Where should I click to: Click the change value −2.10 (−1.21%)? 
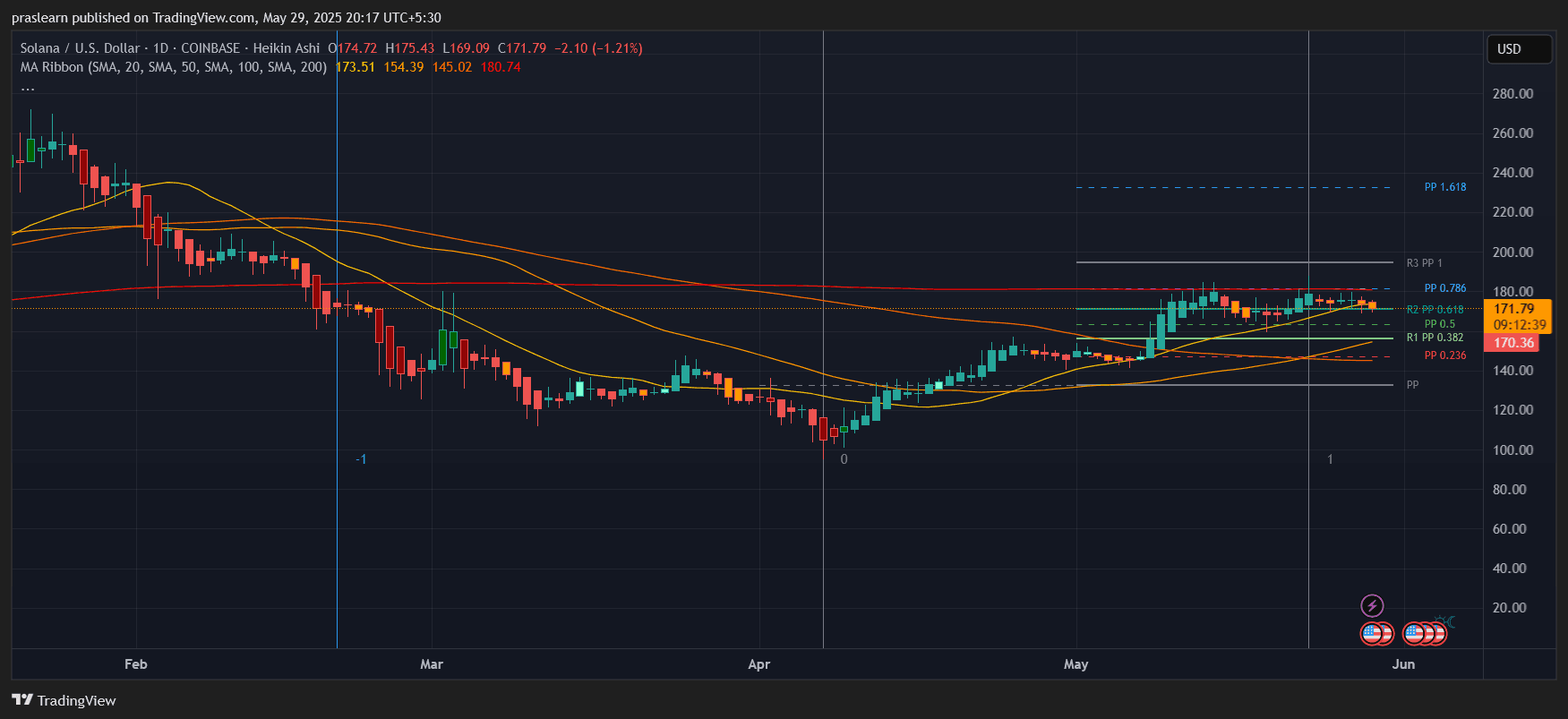click(598, 48)
